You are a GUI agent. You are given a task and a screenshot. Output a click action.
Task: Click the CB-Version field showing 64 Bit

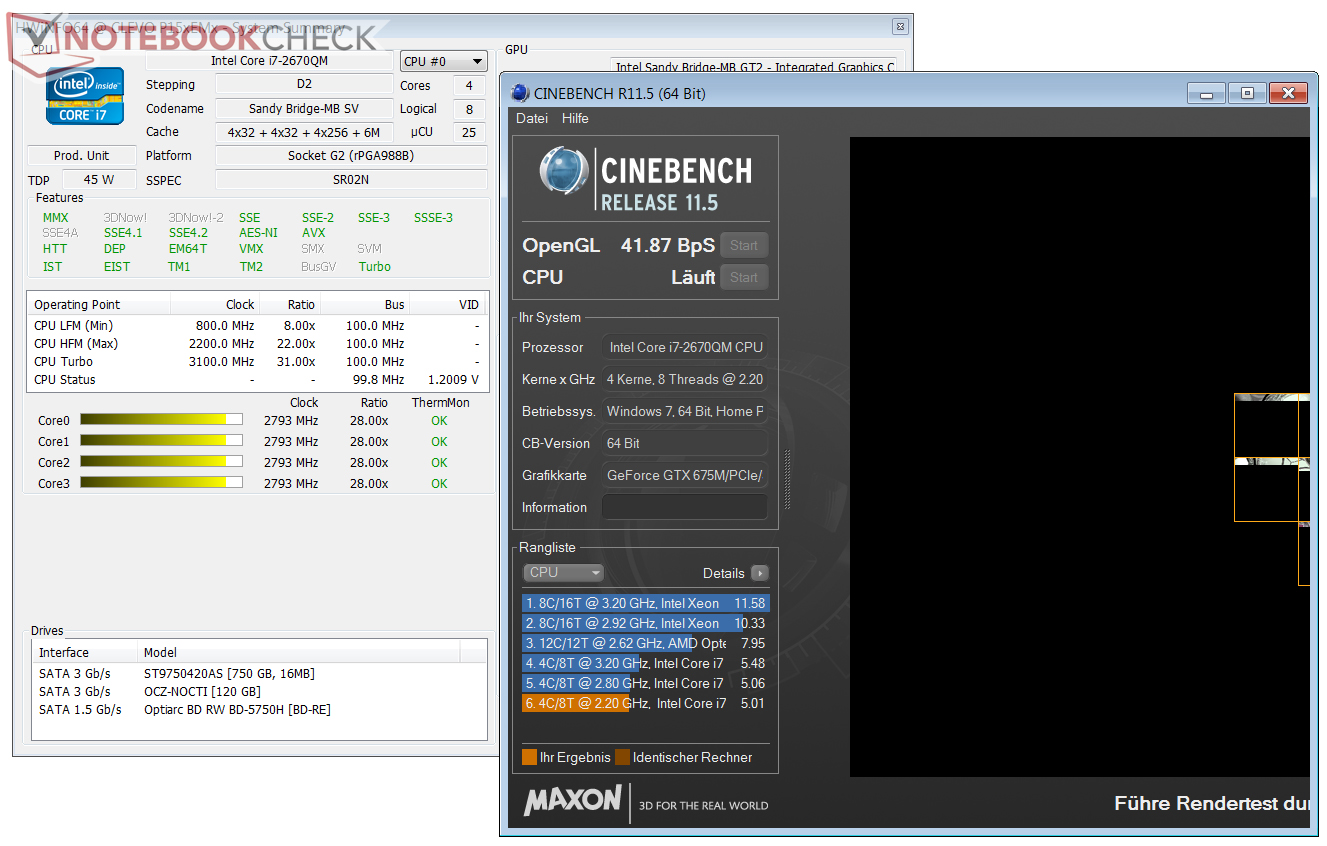tap(684, 443)
